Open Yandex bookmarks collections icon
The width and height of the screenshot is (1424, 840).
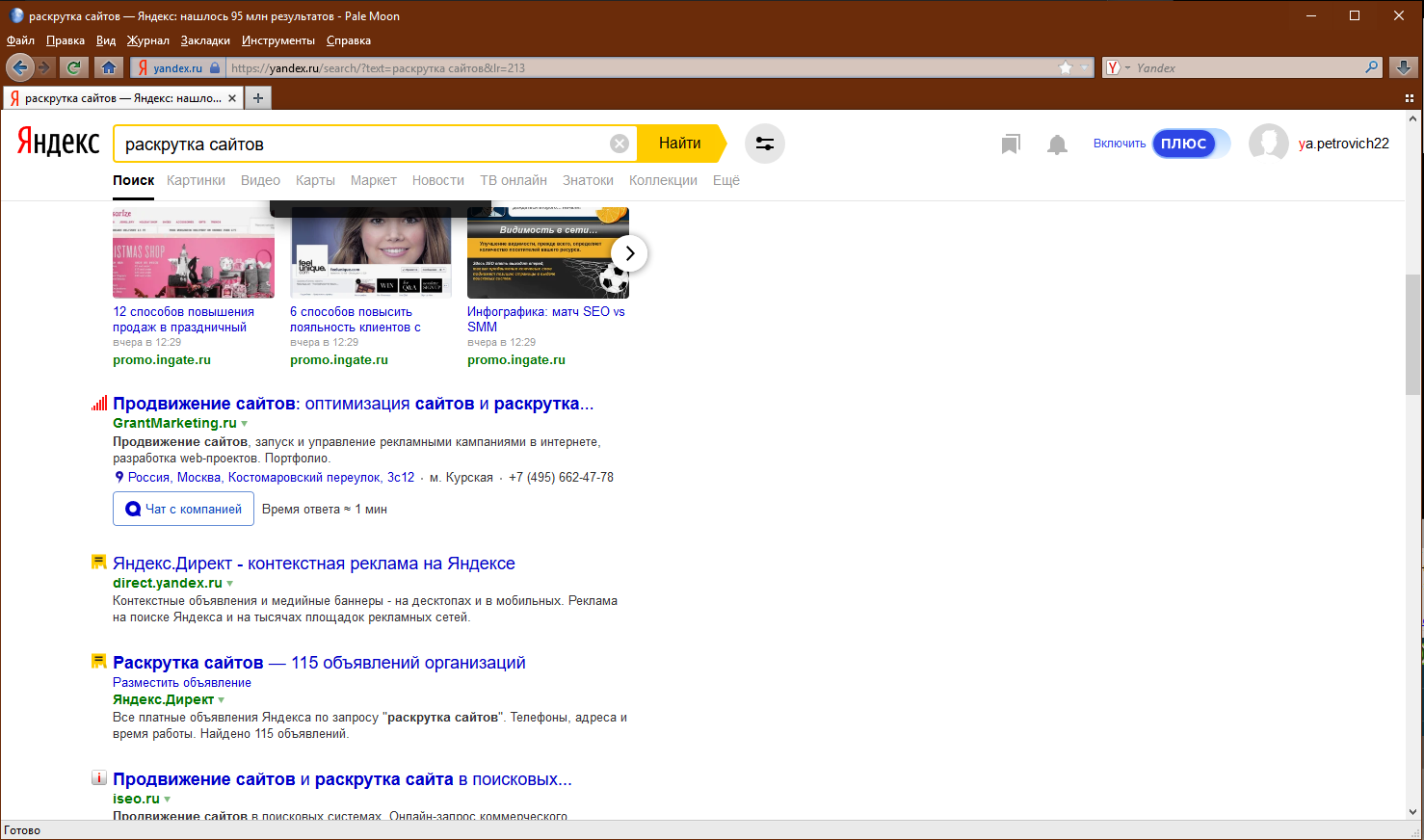click(1010, 144)
